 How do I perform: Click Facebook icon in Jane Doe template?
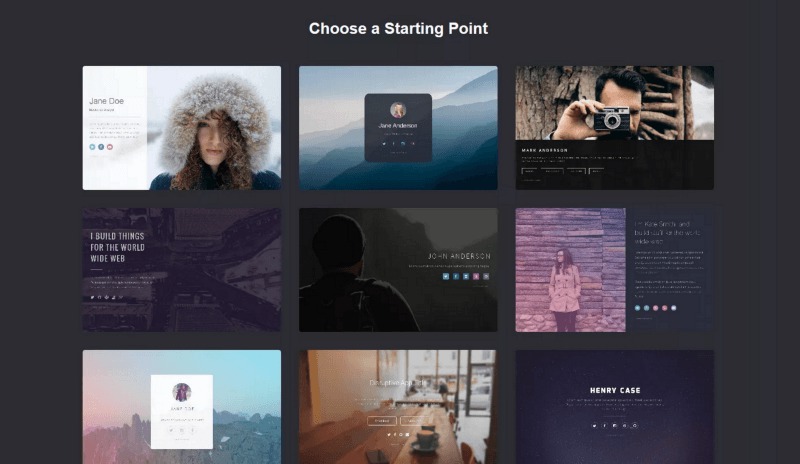pyautogui.click(x=101, y=147)
